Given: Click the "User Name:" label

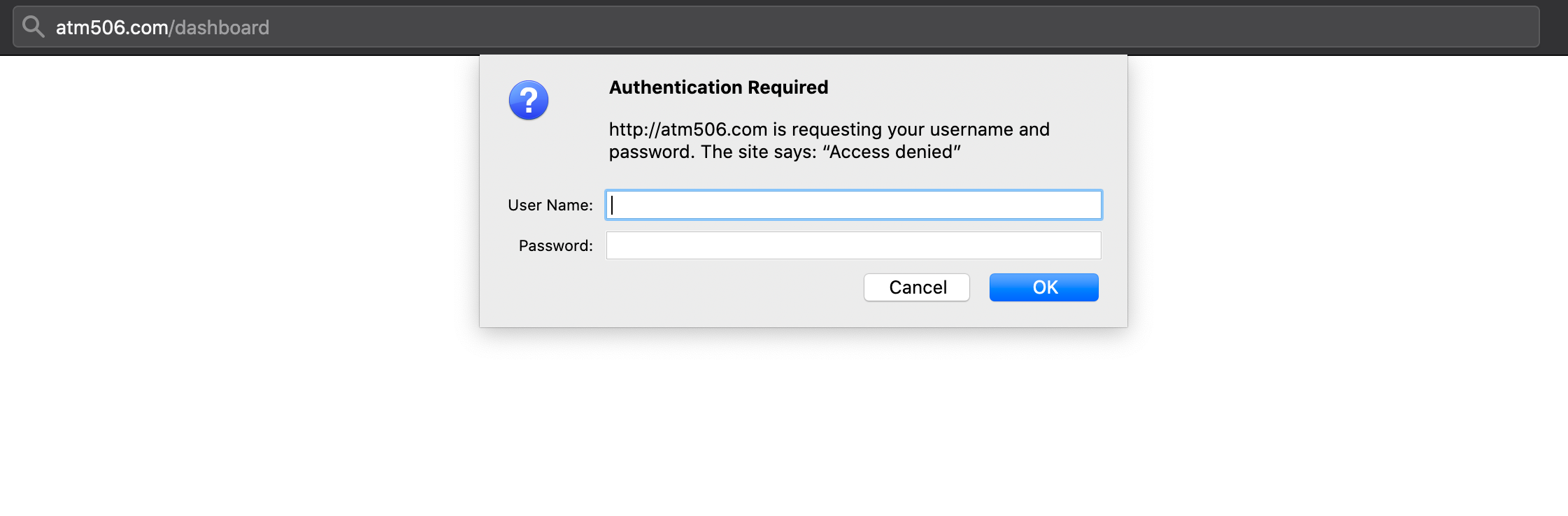Looking at the screenshot, I should 550,205.
